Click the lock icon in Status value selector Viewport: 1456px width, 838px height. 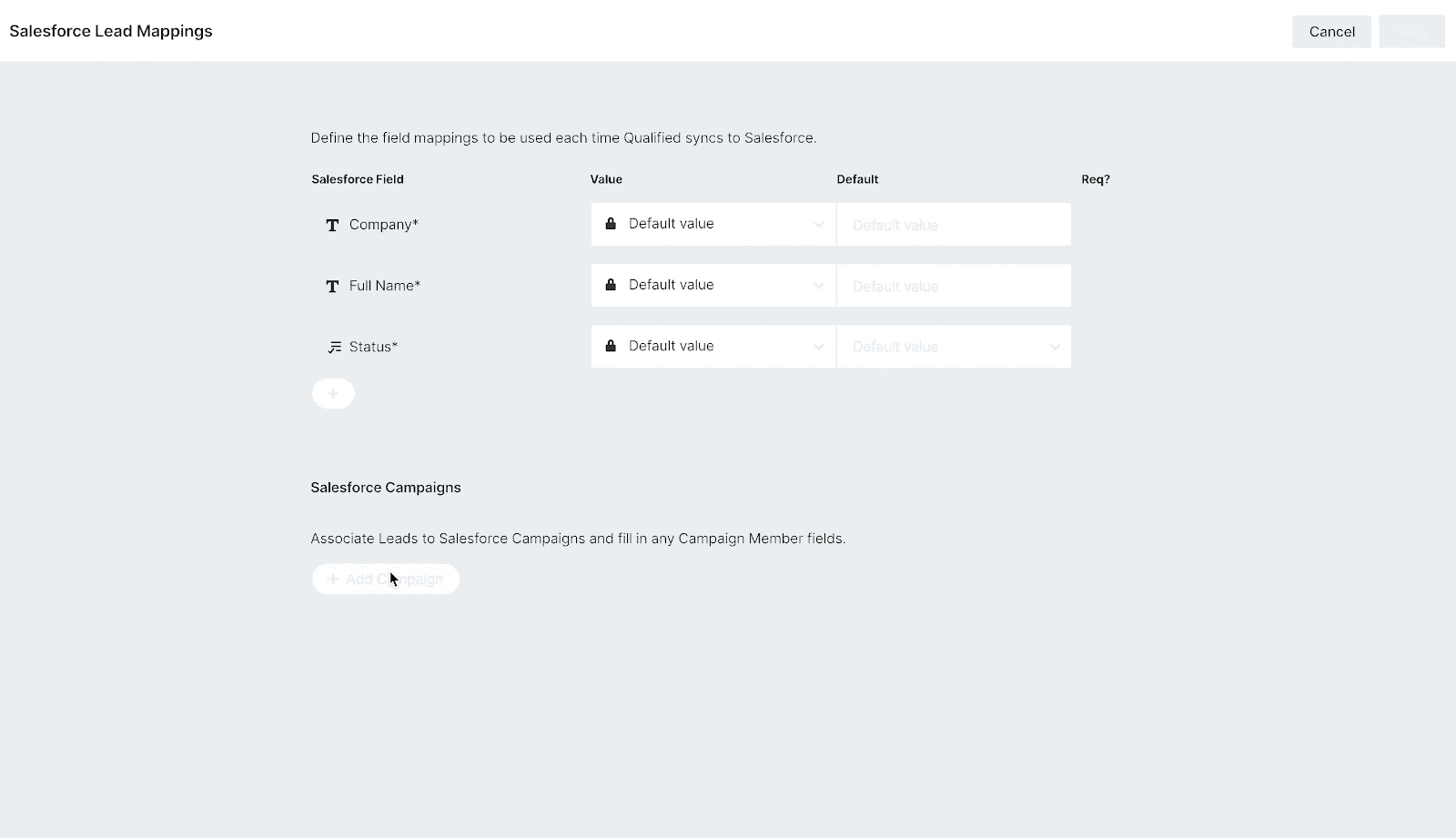[x=610, y=346]
